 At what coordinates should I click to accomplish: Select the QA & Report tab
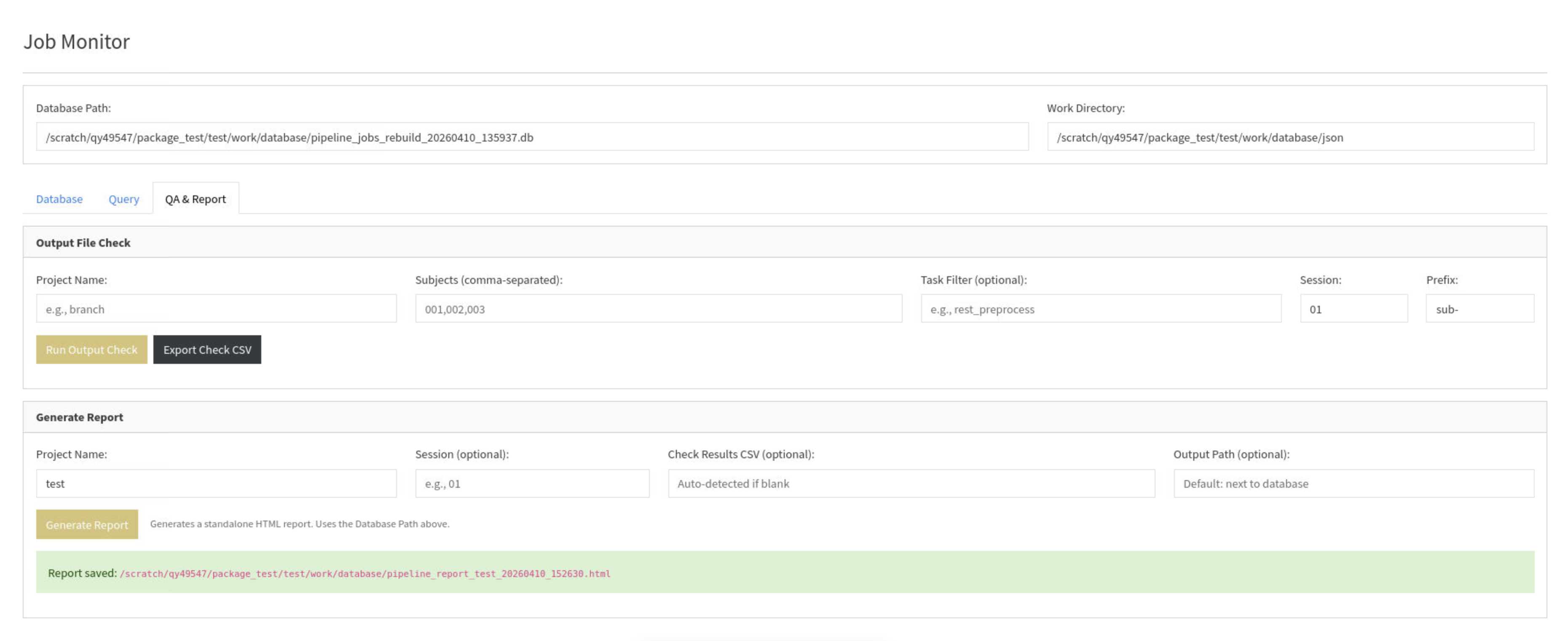pos(196,199)
